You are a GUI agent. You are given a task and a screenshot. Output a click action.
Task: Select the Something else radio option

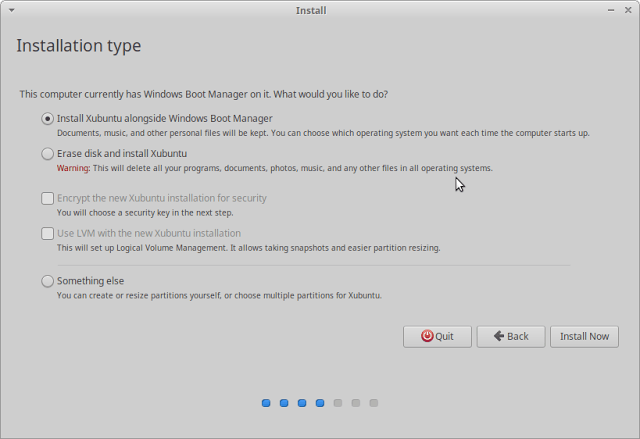(47, 281)
